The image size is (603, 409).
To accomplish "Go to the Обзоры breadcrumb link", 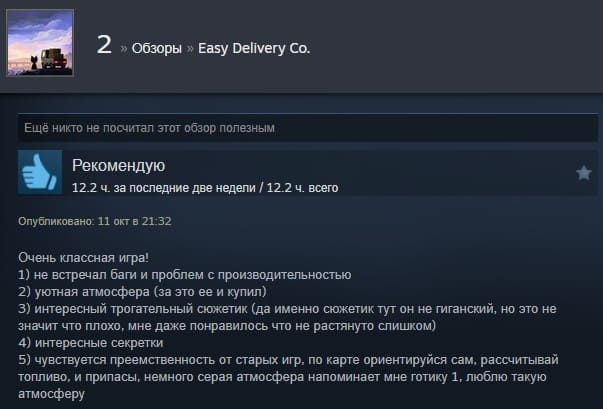I will tap(157, 48).
